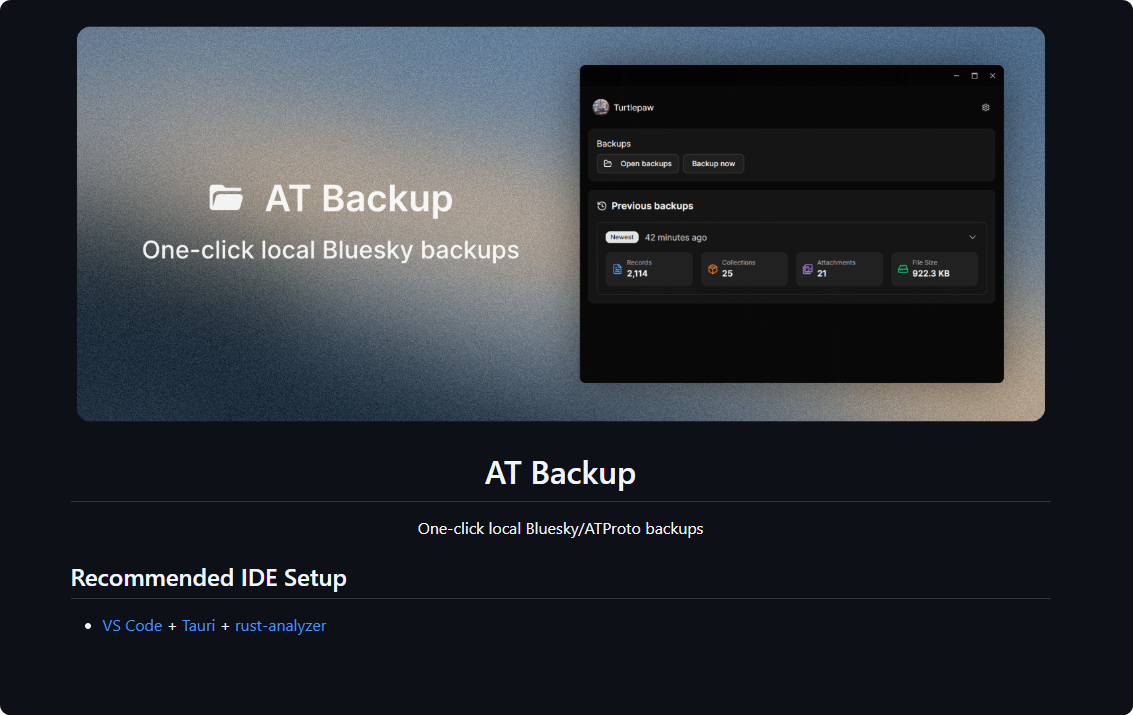Click the orange Collections cube icon
This screenshot has width=1133, height=715.
point(712,269)
